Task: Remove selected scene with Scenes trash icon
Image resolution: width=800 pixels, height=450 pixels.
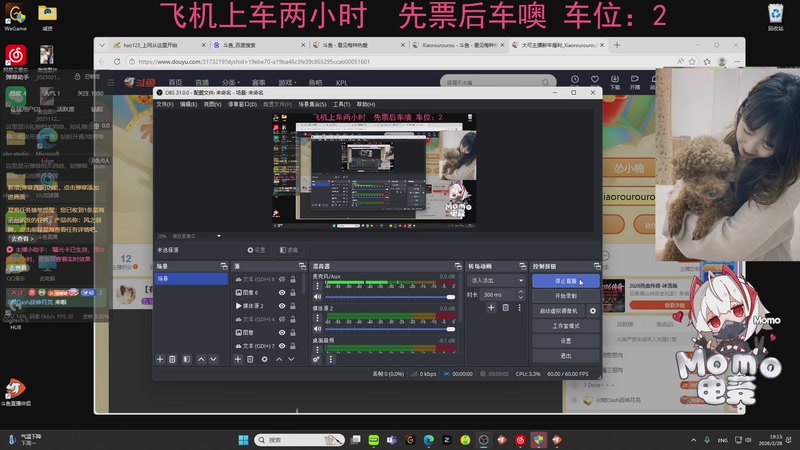Action: click(x=172, y=359)
